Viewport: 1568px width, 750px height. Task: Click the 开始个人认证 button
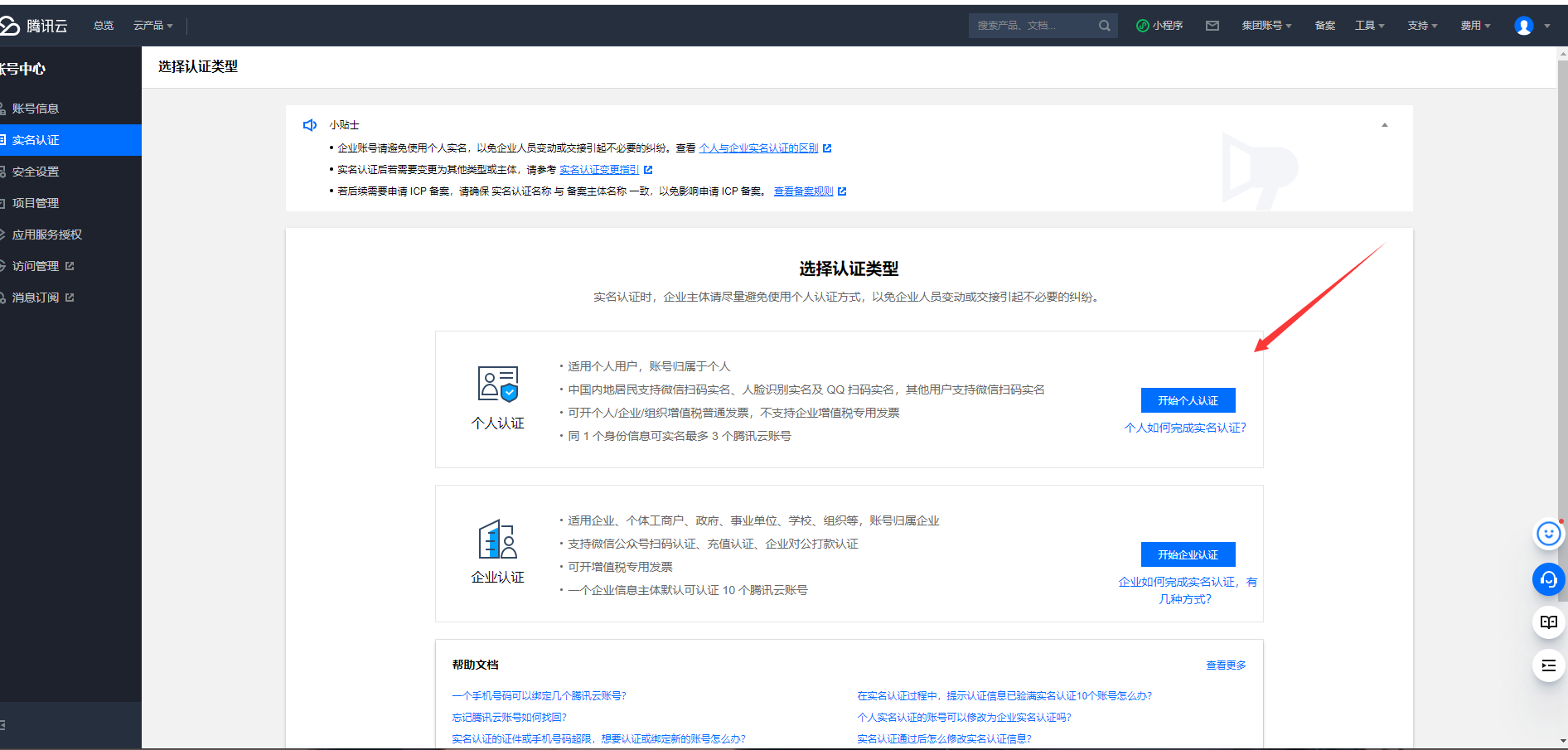click(x=1188, y=400)
